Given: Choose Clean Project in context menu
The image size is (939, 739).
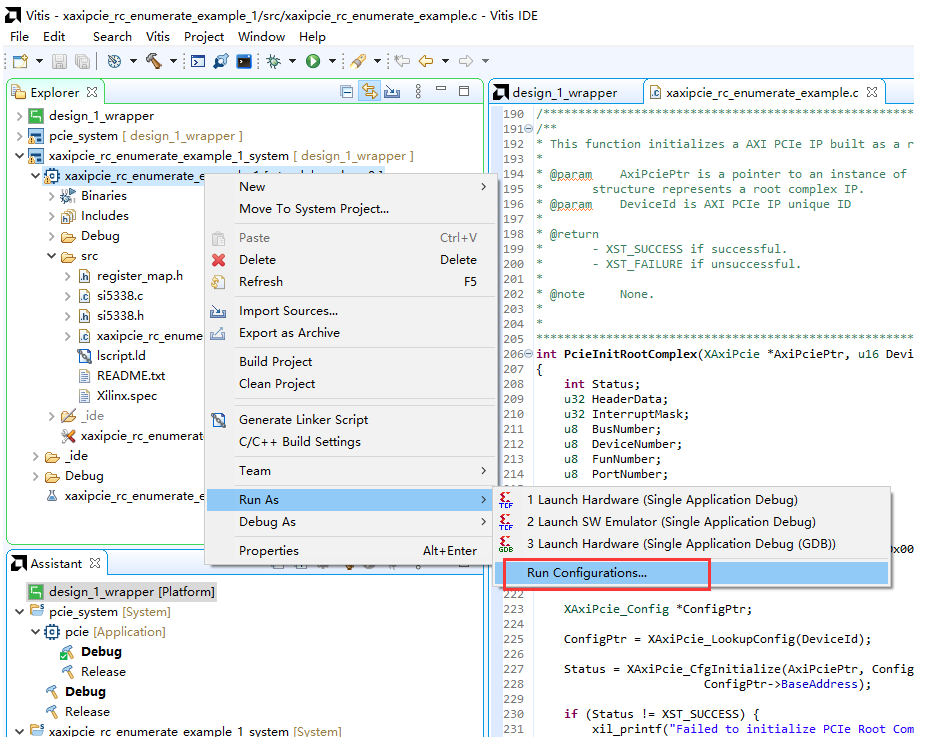Looking at the screenshot, I should pyautogui.click(x=352, y=384).
